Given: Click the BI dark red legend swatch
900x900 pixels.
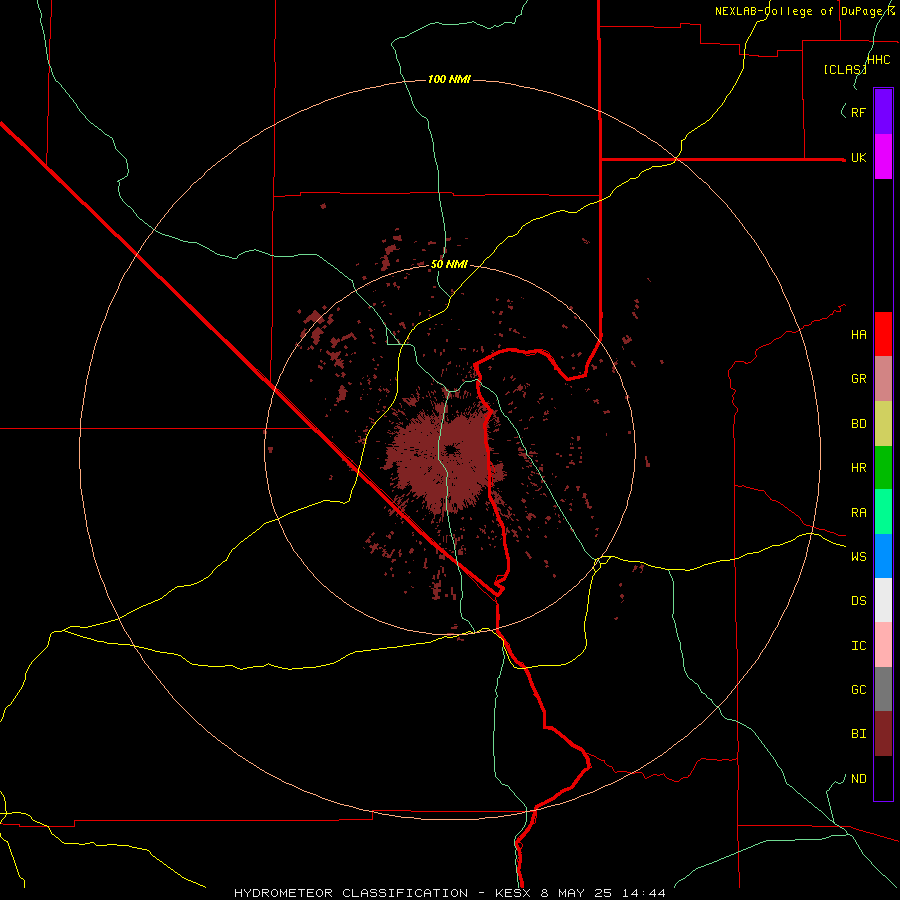Looking at the screenshot, I should coord(883,734).
